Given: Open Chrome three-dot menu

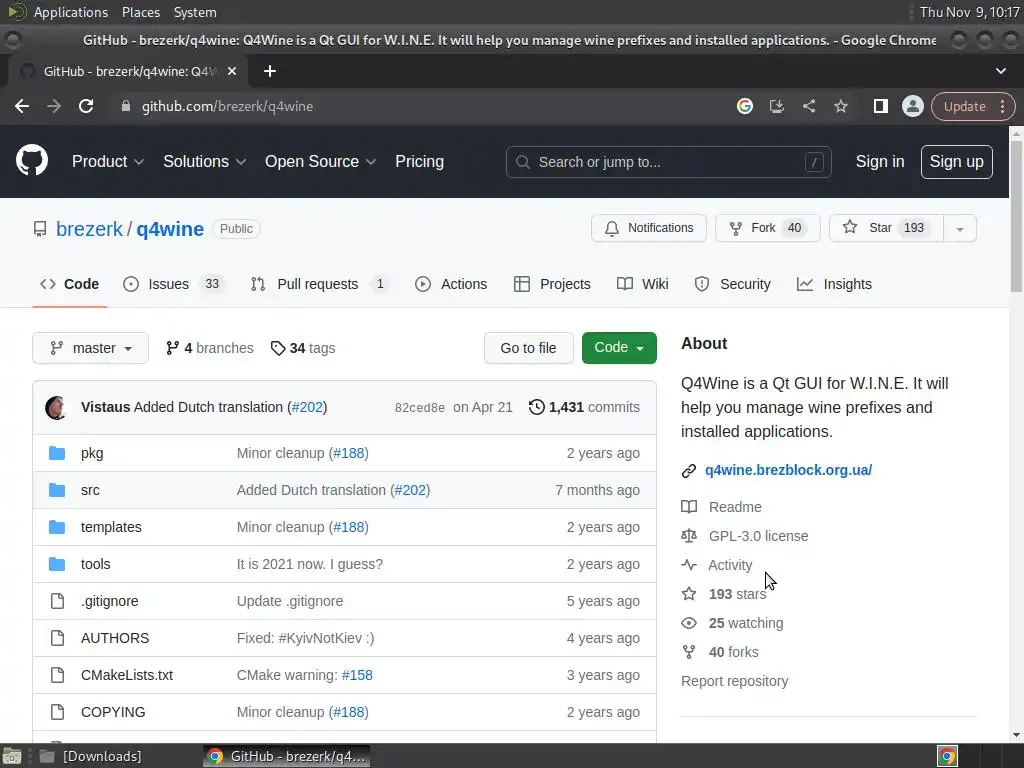Looking at the screenshot, I should (1002, 106).
